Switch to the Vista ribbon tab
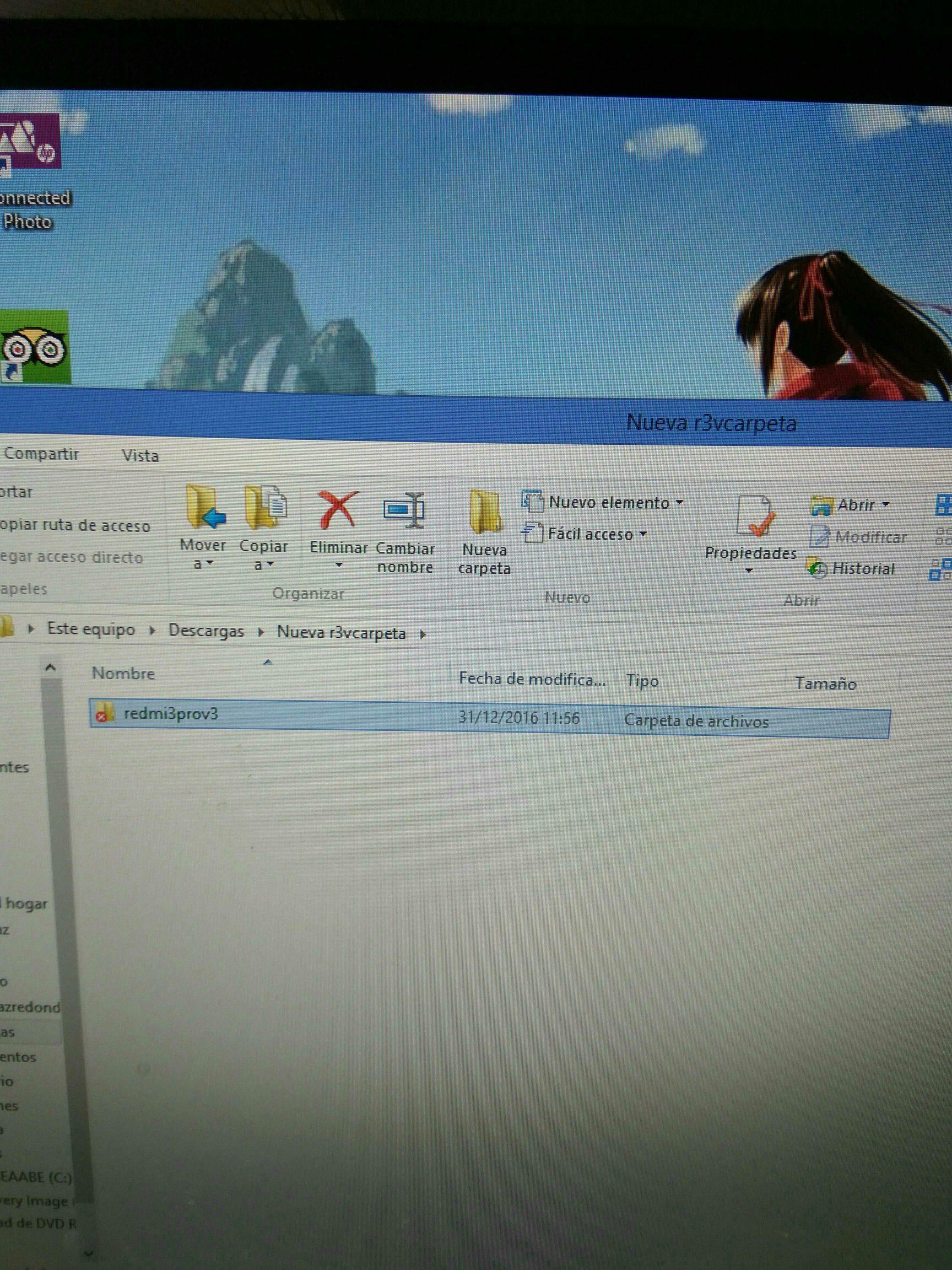 (140, 456)
